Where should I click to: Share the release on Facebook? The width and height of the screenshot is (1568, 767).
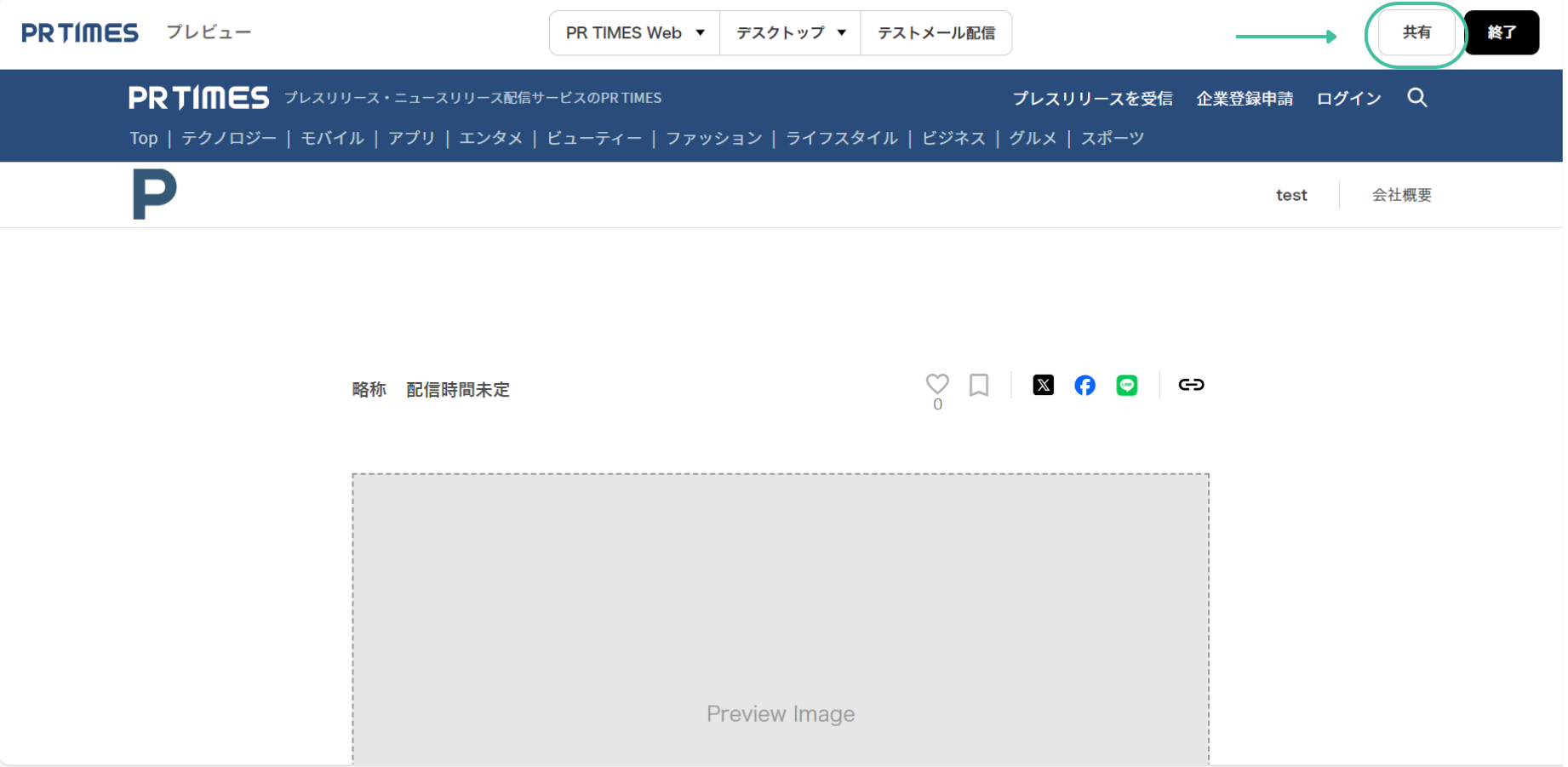point(1084,386)
